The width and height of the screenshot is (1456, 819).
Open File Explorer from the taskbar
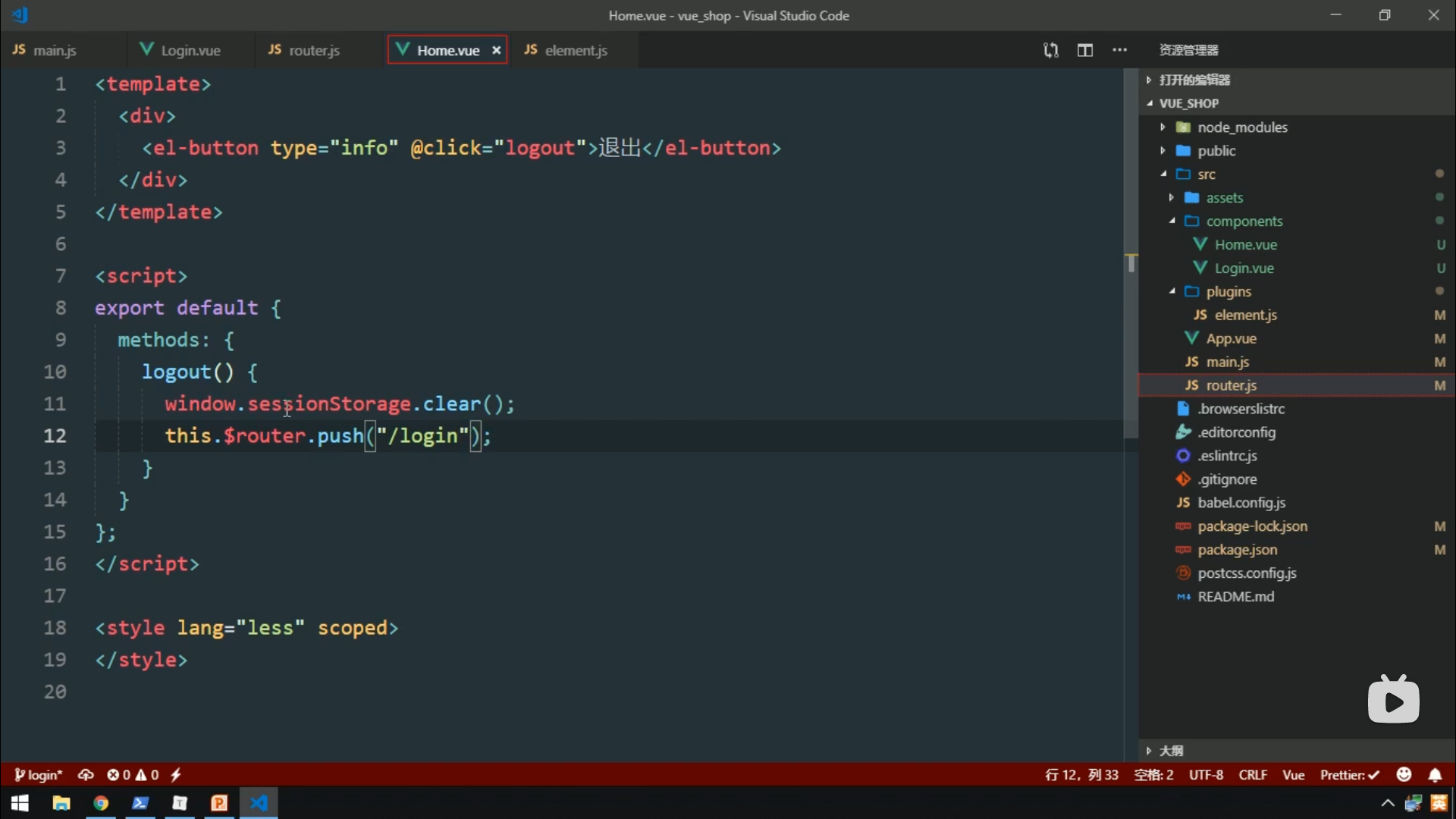pyautogui.click(x=61, y=803)
